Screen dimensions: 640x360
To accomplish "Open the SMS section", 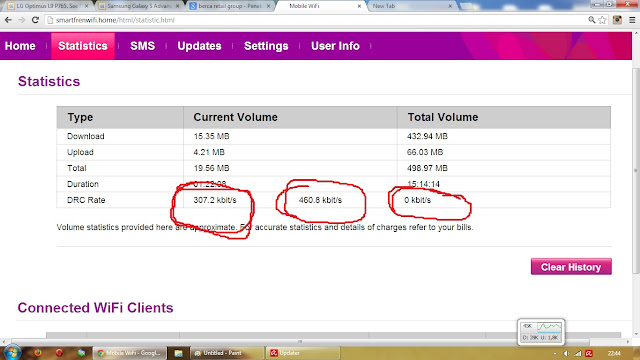I will (142, 46).
